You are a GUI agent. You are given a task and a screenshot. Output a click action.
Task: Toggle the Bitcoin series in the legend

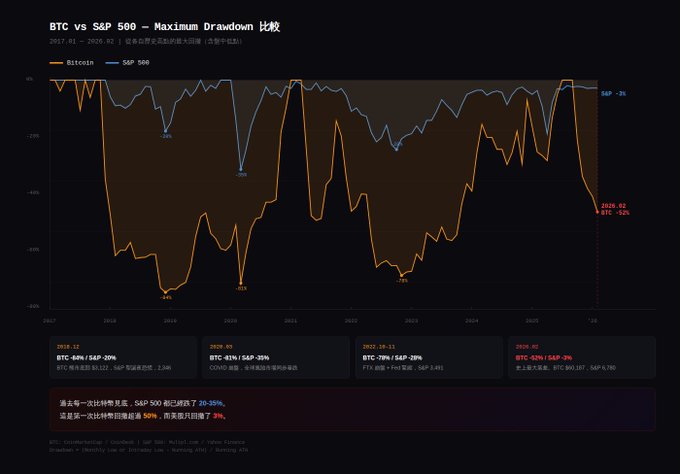[80, 62]
